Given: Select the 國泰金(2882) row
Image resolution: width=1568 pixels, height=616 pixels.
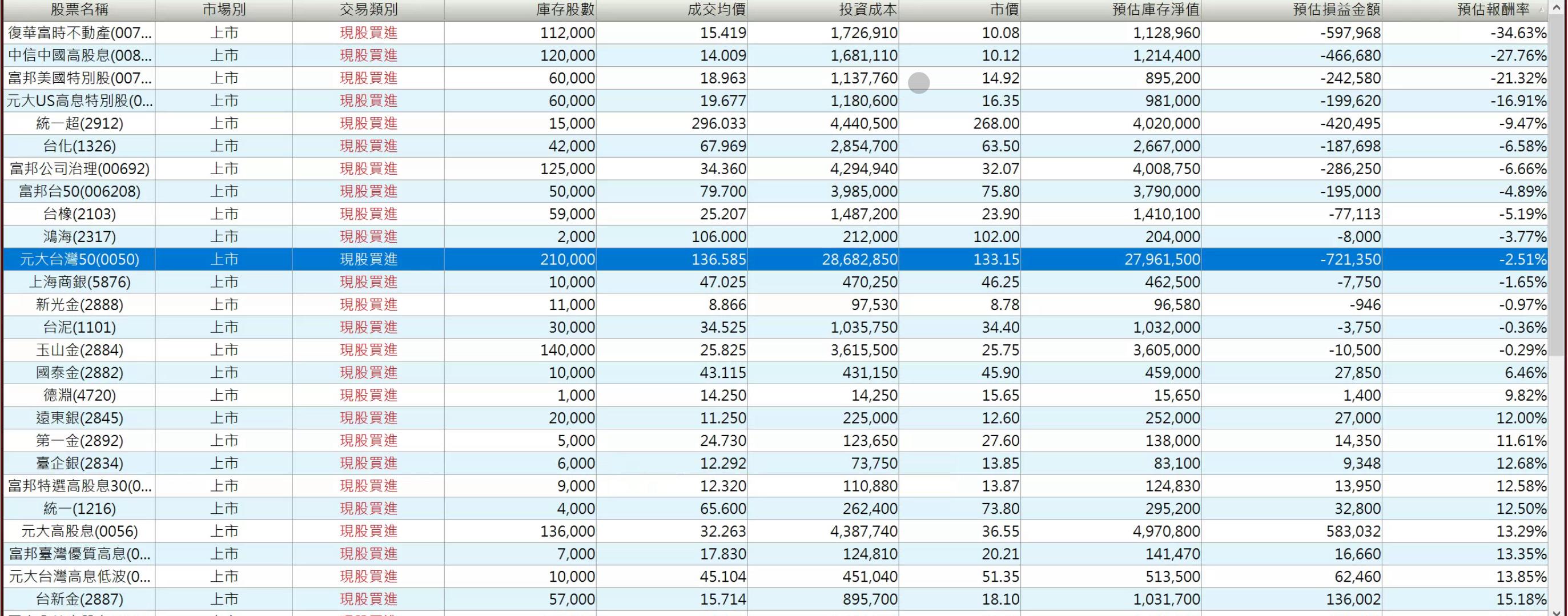Looking at the screenshot, I should (775, 373).
